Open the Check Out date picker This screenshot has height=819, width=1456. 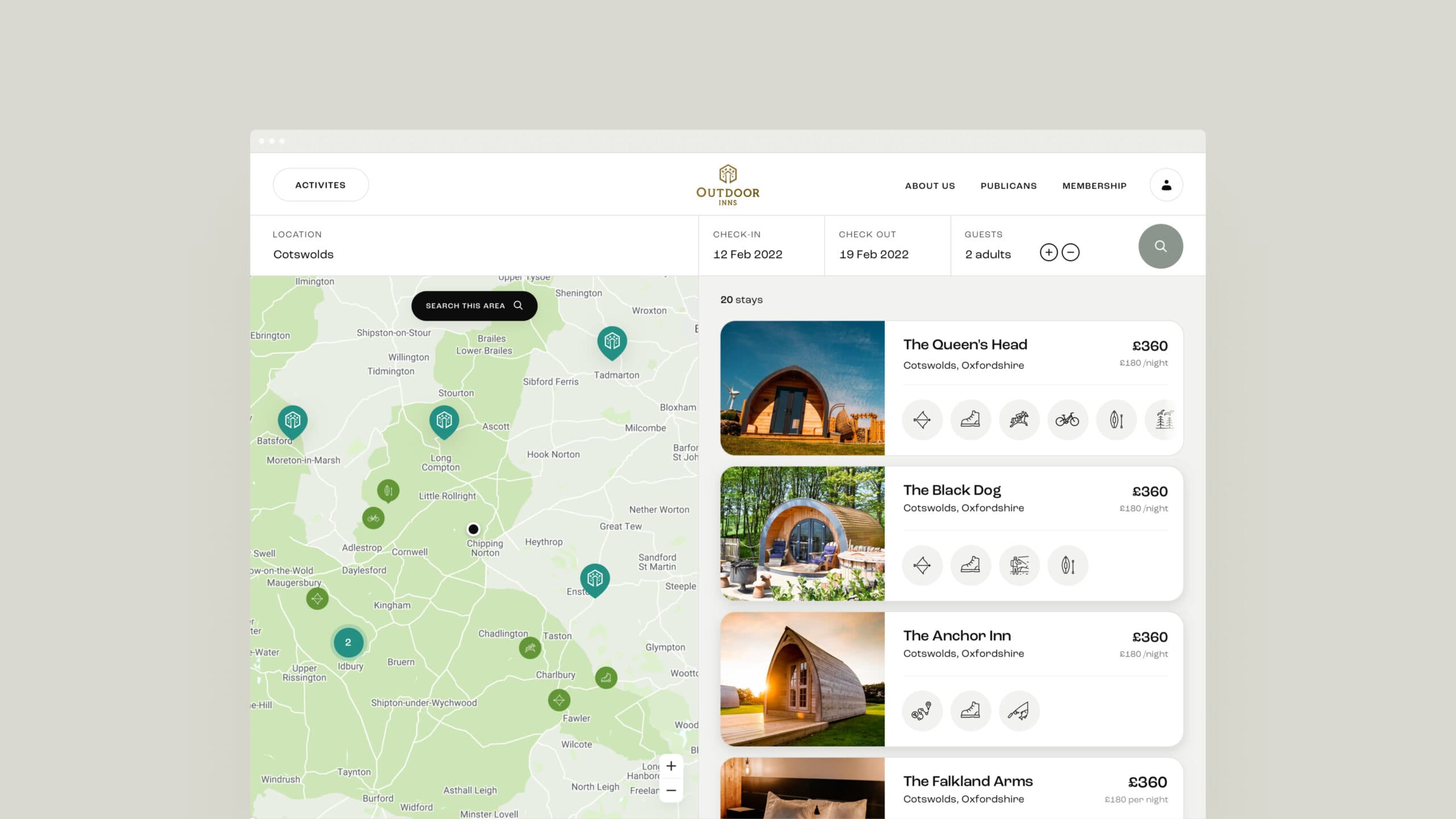coord(874,254)
